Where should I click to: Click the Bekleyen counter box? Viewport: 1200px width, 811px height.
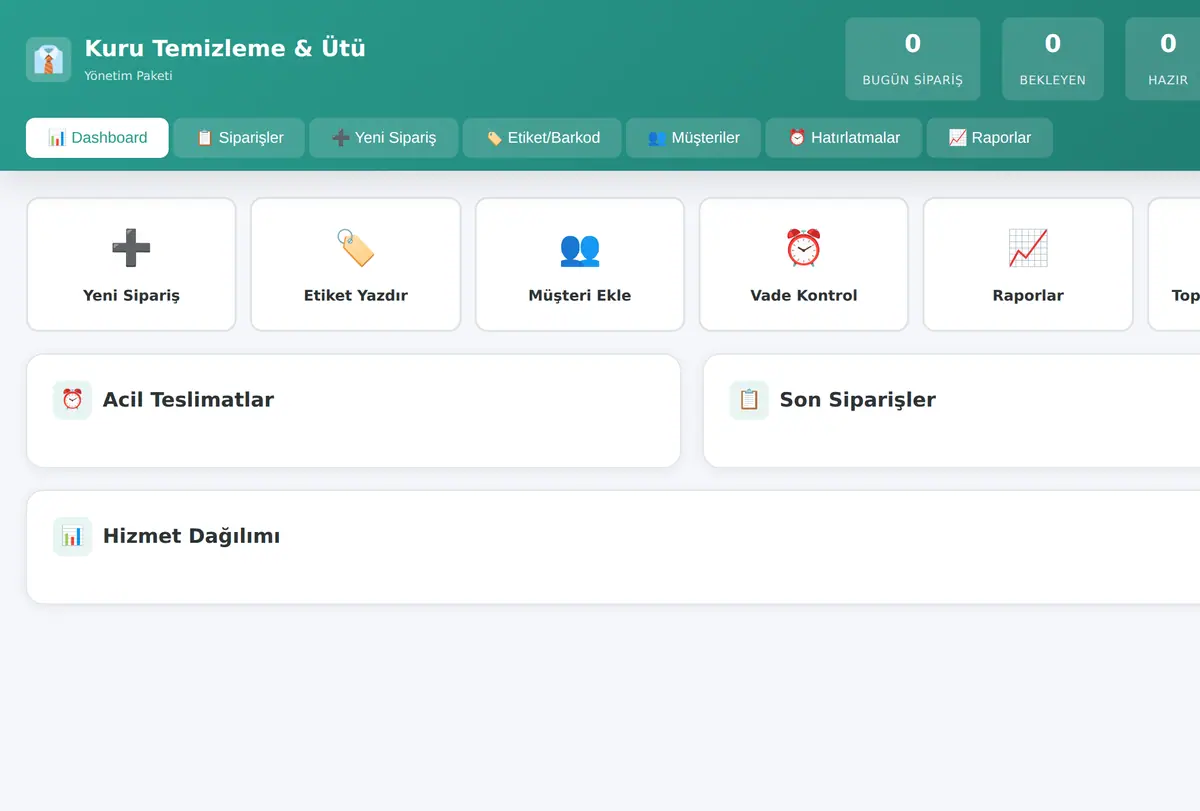pyautogui.click(x=1053, y=59)
